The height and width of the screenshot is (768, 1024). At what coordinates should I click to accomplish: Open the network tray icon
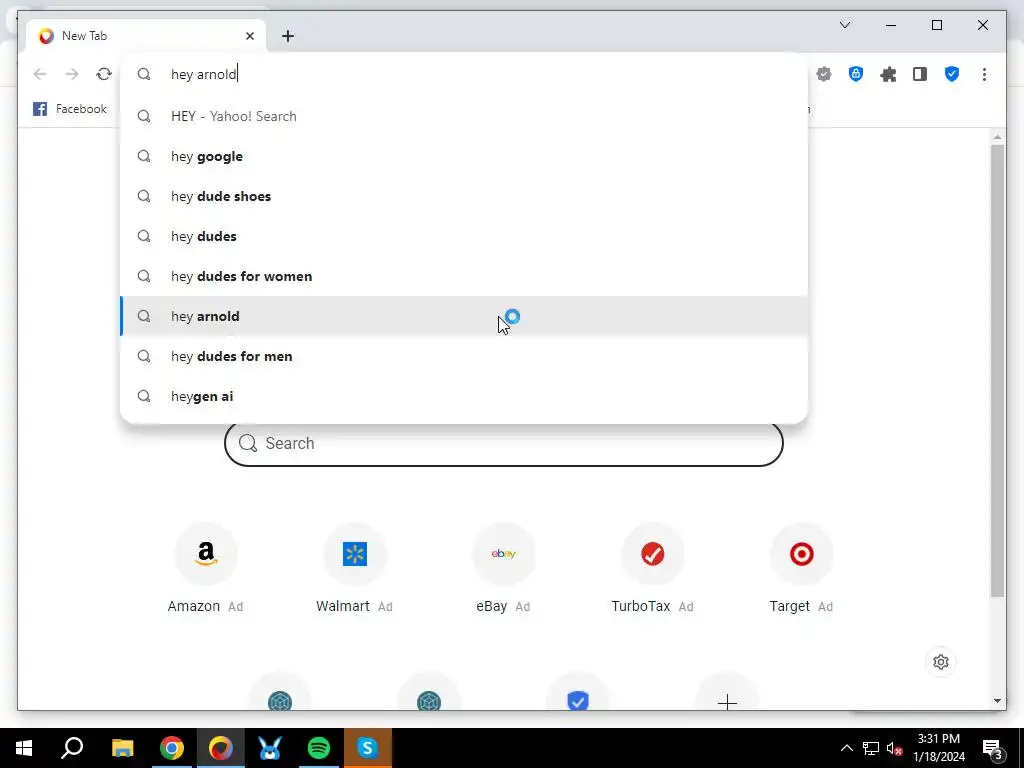[871, 748]
